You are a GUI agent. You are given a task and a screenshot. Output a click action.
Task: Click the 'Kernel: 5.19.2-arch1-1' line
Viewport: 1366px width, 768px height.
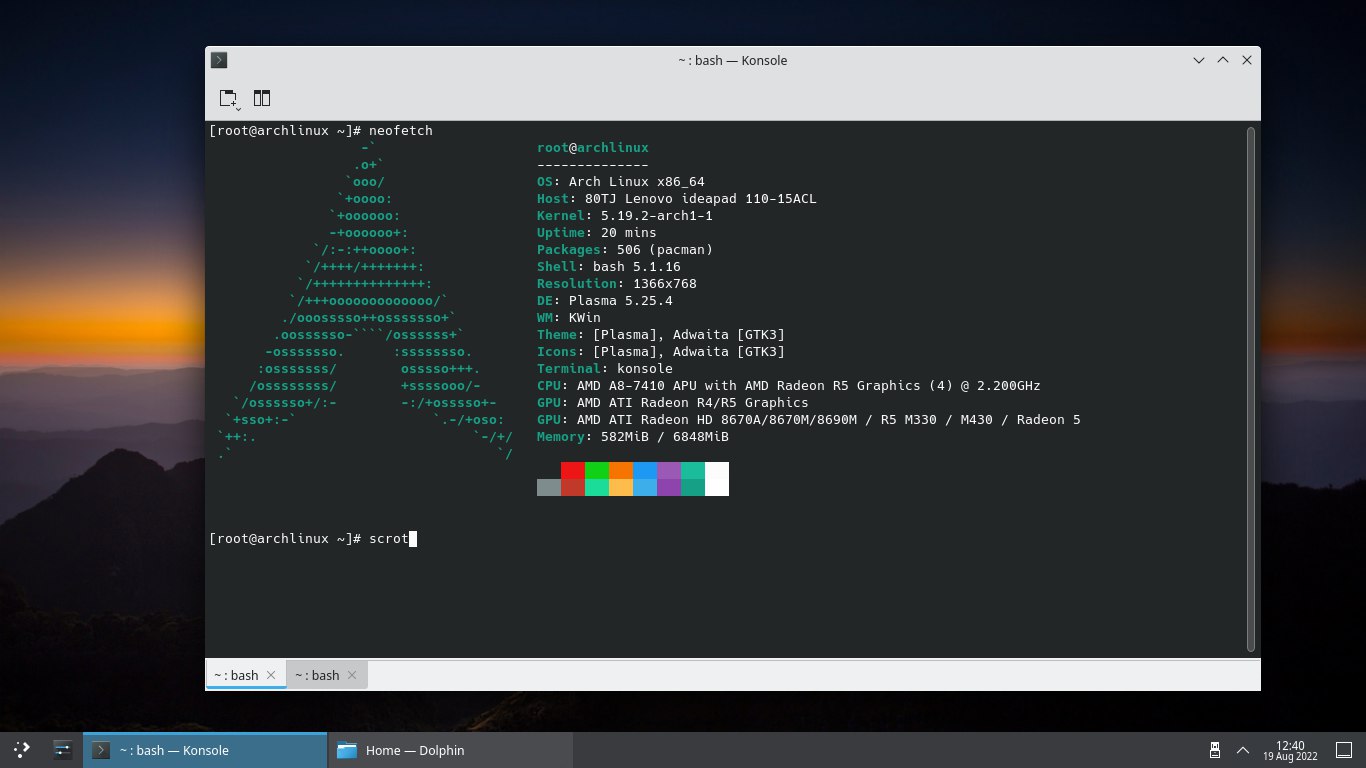tap(625, 216)
